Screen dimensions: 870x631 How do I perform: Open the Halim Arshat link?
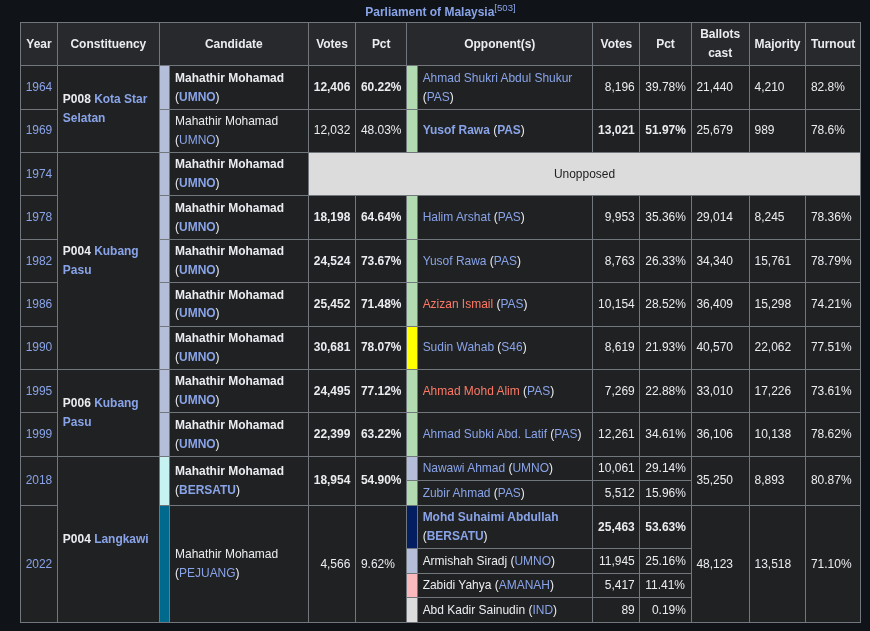(457, 217)
